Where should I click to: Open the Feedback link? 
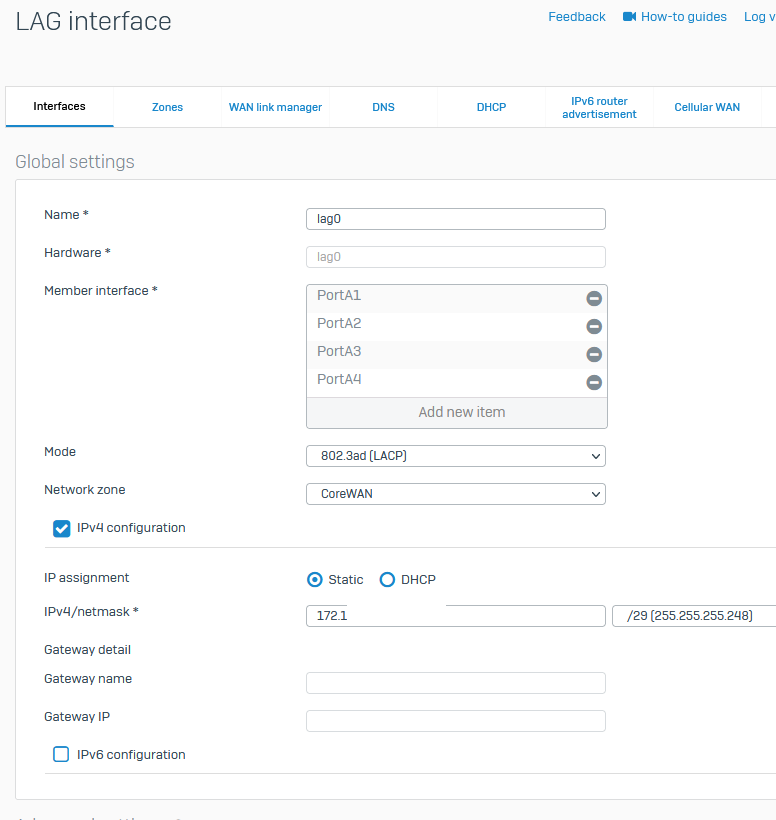pyautogui.click(x=576, y=17)
